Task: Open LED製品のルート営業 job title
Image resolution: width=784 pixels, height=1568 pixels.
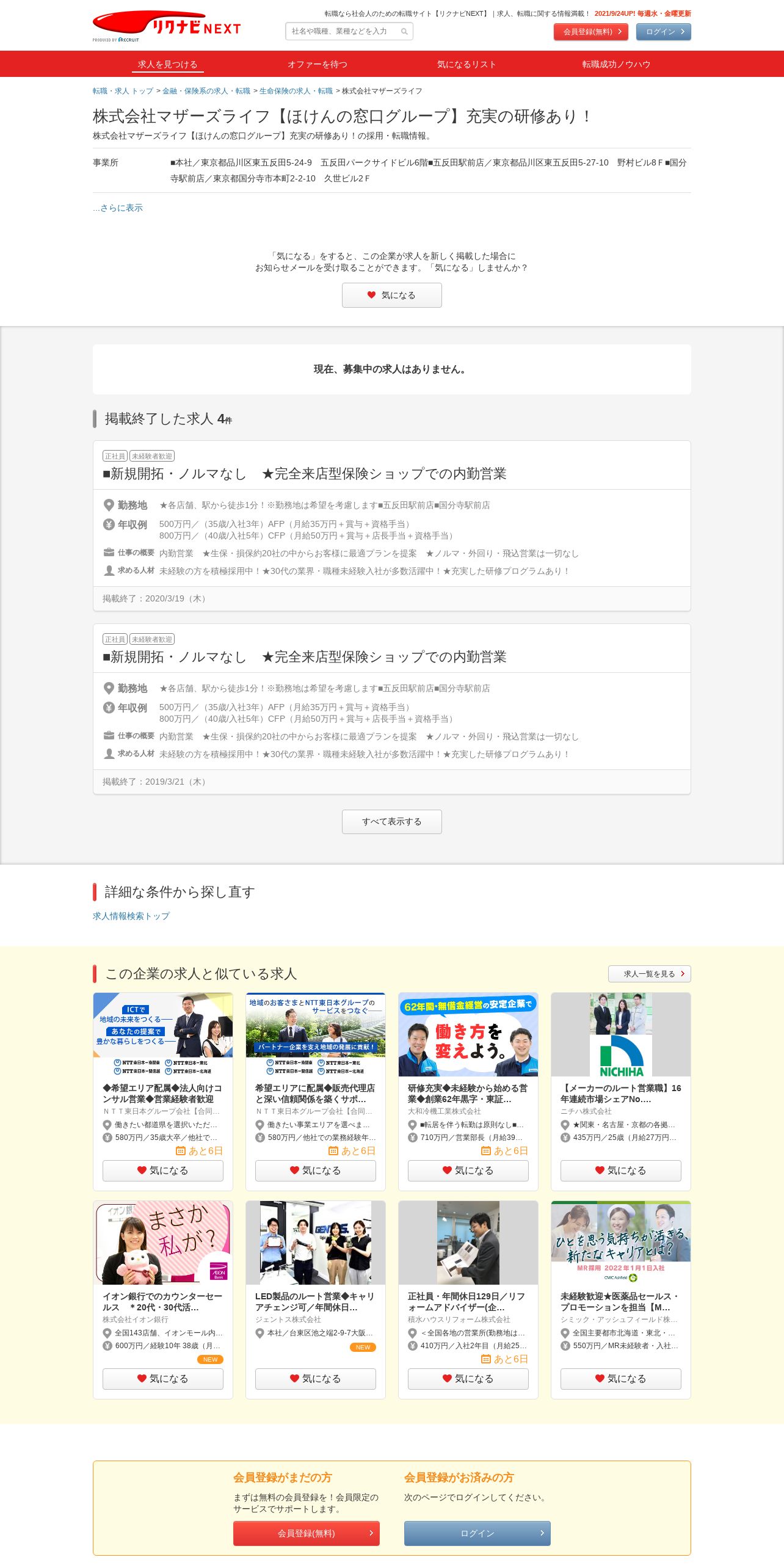Action: point(315,1302)
